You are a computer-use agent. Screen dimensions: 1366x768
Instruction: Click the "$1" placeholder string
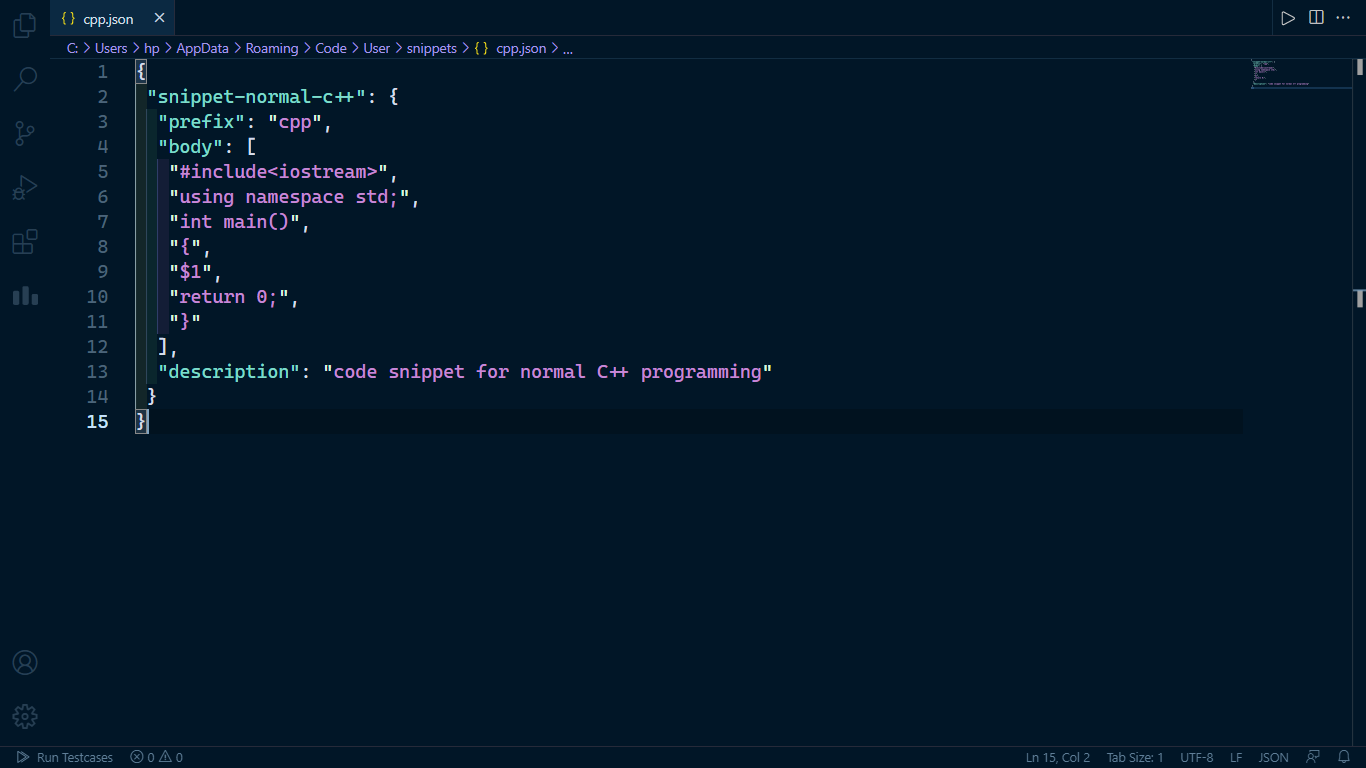(191, 272)
